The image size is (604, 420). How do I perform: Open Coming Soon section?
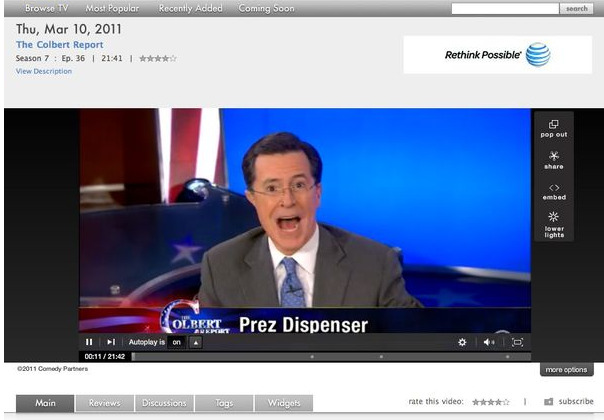click(266, 8)
